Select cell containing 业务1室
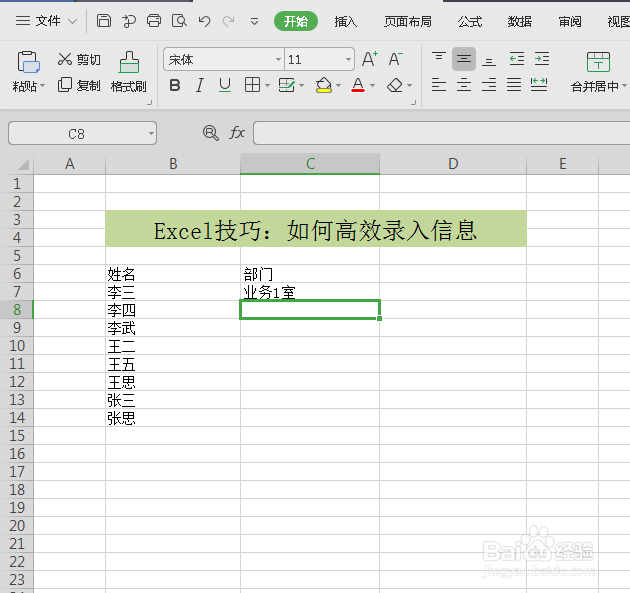The height and width of the screenshot is (593, 630). 310,292
